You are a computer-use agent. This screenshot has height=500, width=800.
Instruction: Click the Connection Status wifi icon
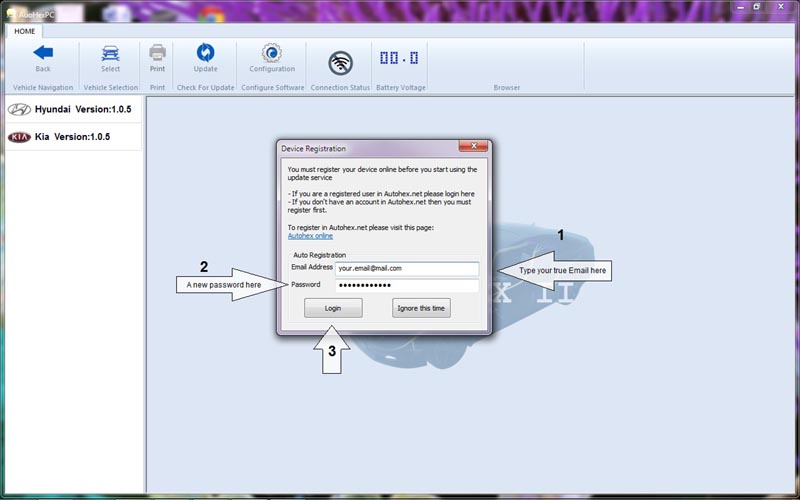click(340, 64)
